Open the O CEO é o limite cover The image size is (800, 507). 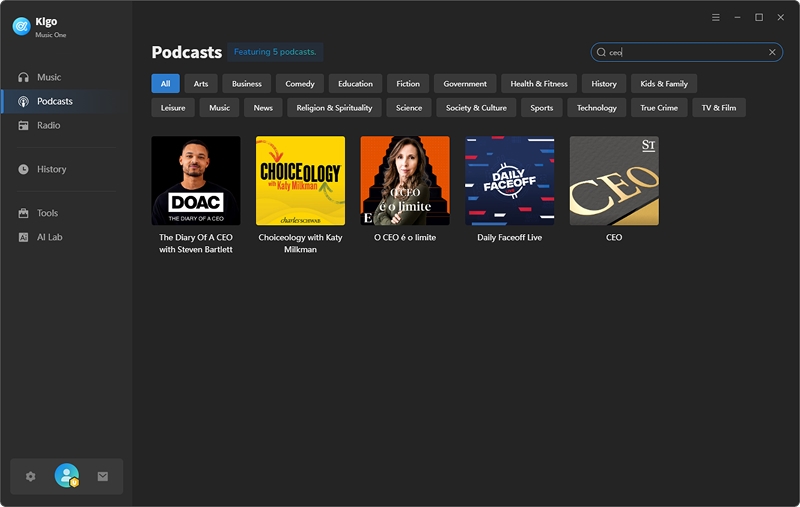405,181
